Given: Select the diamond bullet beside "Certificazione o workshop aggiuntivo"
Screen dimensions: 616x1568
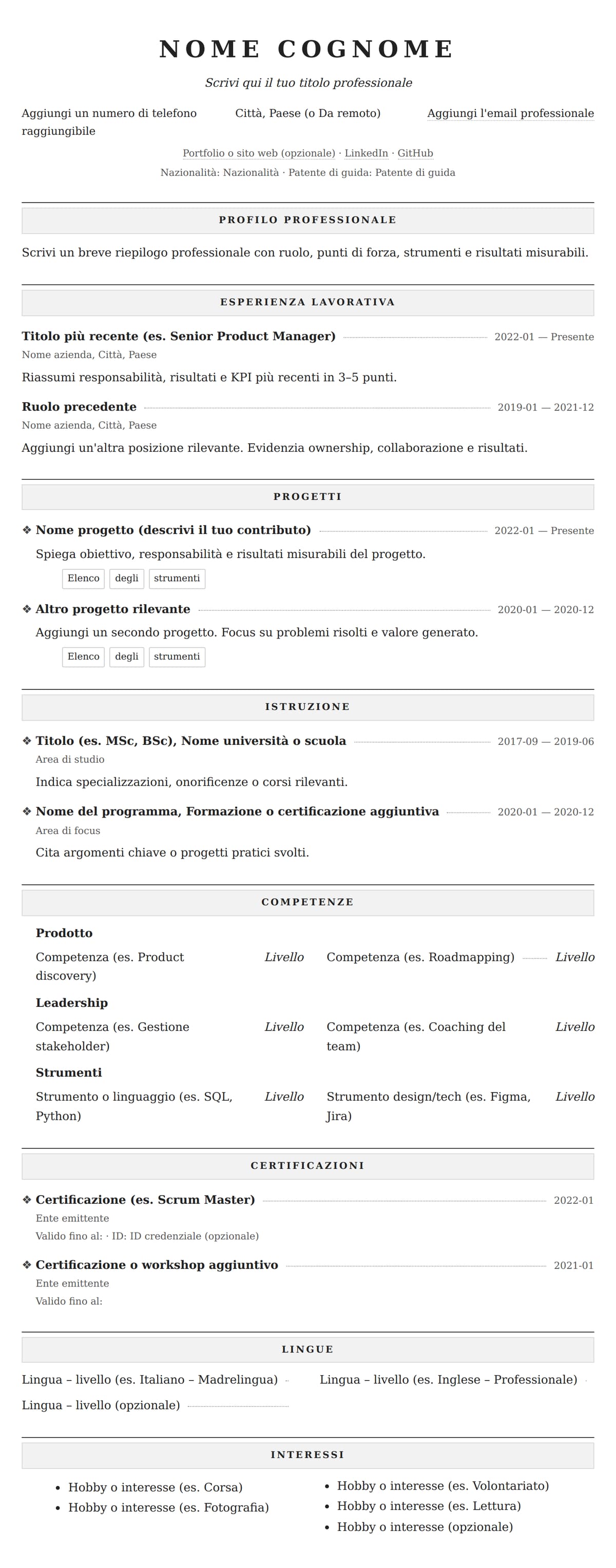Looking at the screenshot, I should click(27, 1265).
